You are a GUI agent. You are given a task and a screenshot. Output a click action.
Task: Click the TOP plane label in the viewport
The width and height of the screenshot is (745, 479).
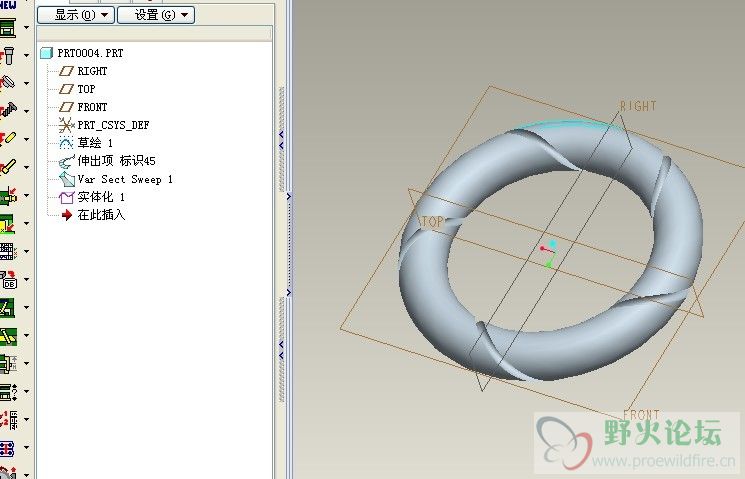pyautogui.click(x=431, y=222)
